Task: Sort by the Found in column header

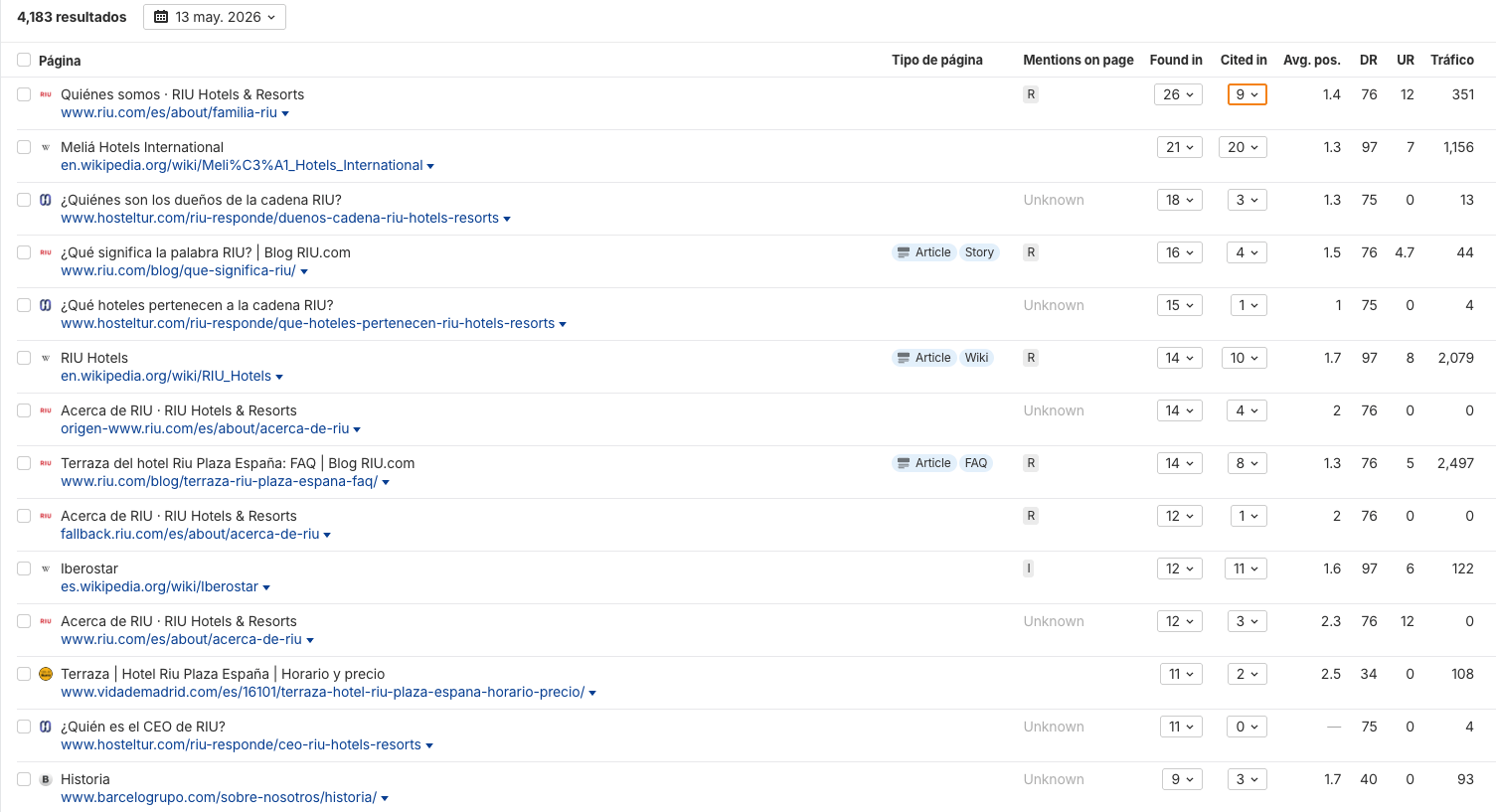Action: [1176, 60]
